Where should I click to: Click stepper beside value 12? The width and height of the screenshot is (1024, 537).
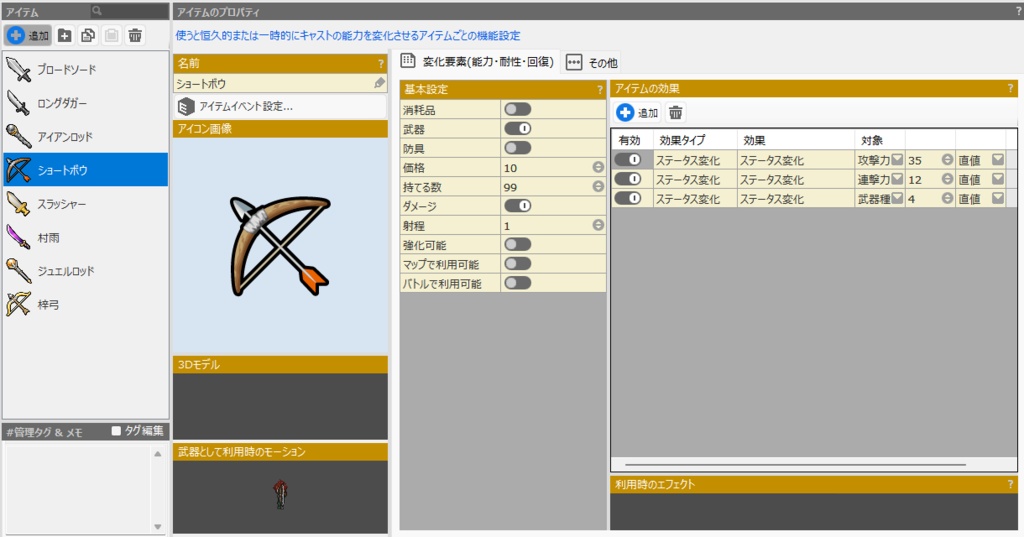[x=947, y=178]
